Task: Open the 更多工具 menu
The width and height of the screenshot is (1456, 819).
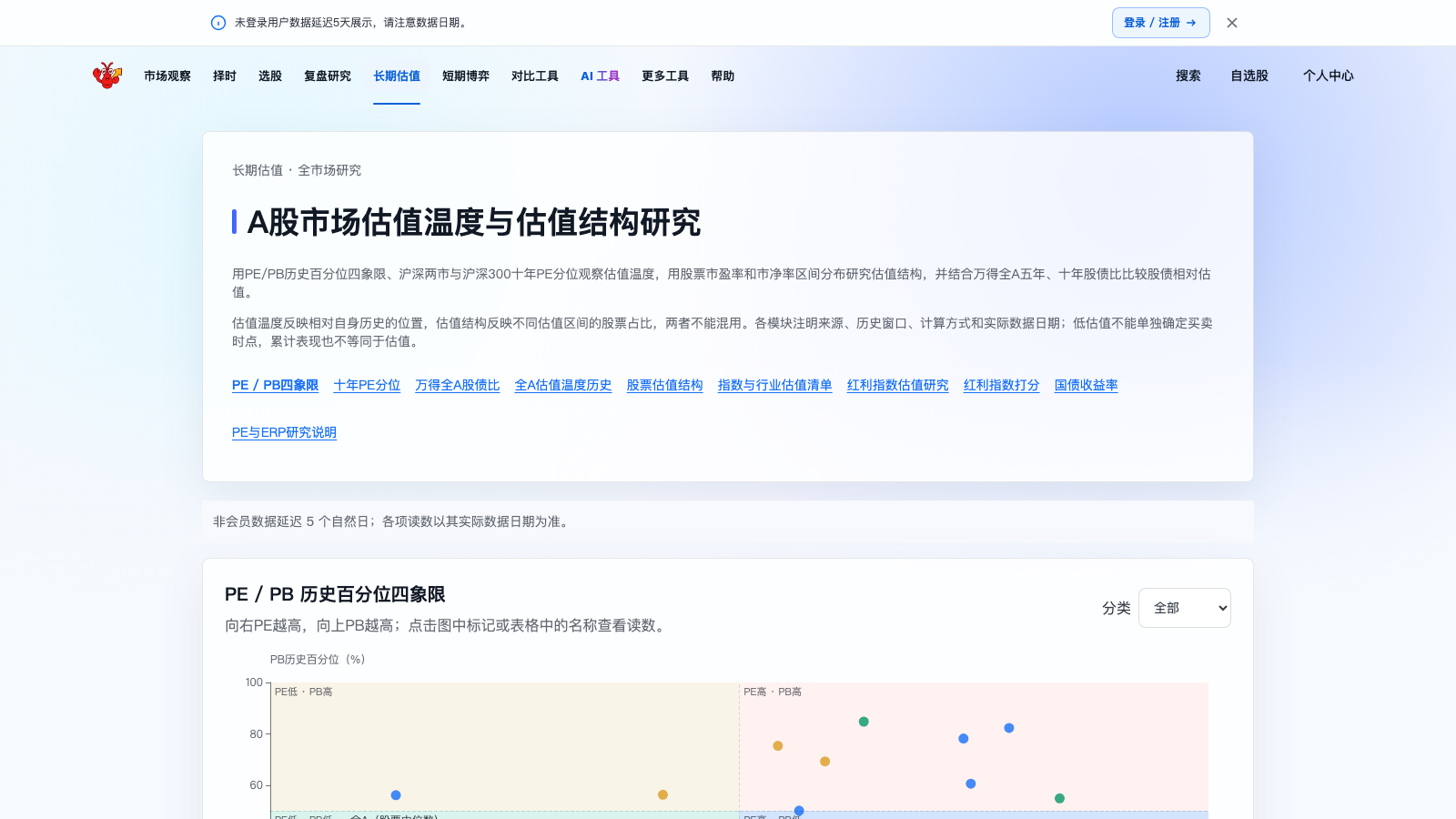Action: pos(665,76)
